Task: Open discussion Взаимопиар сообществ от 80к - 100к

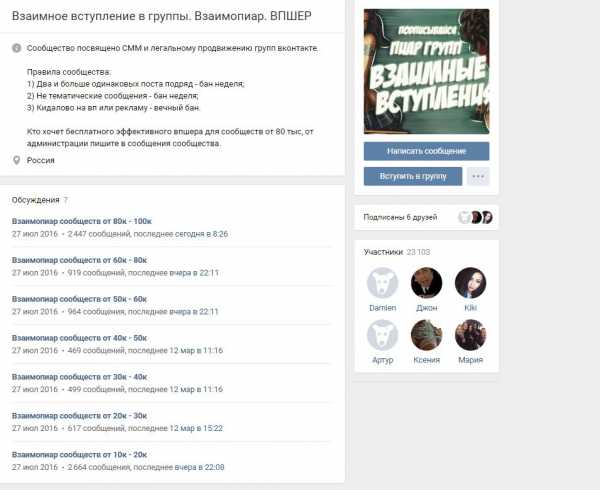Action: 82,221
